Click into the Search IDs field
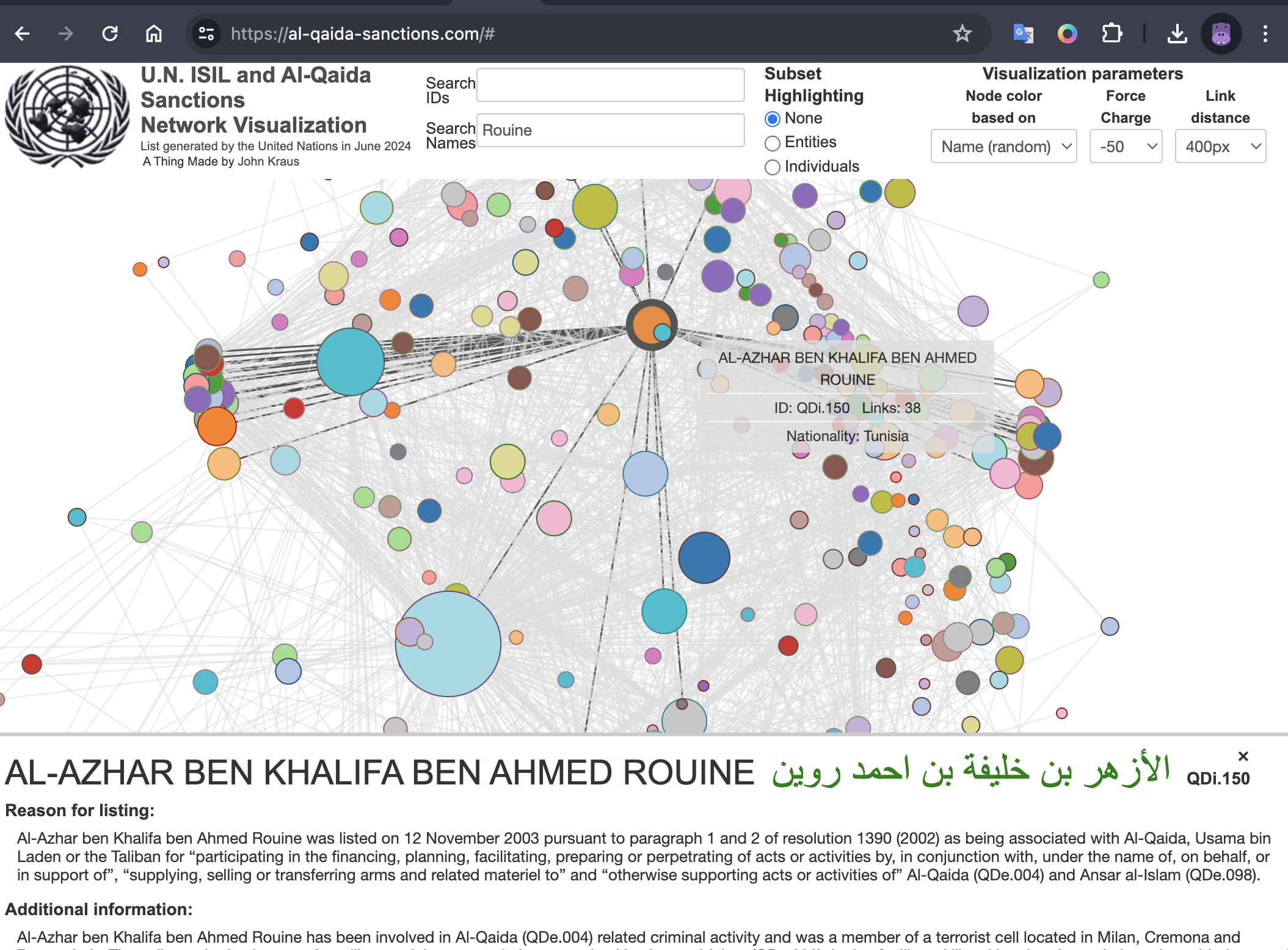 pyautogui.click(x=609, y=85)
